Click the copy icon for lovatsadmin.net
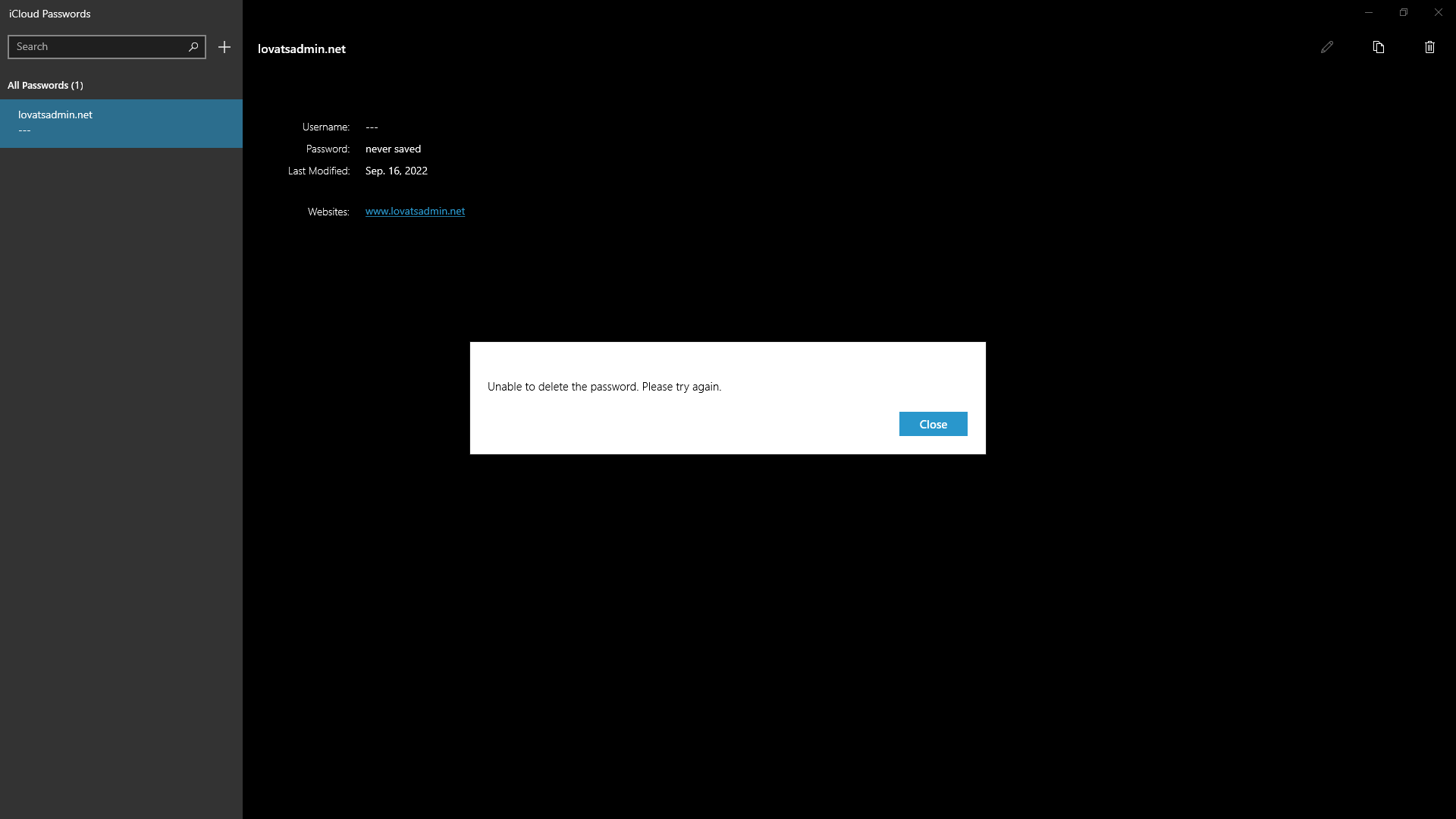Screen dimensions: 1456x819 [1378, 47]
